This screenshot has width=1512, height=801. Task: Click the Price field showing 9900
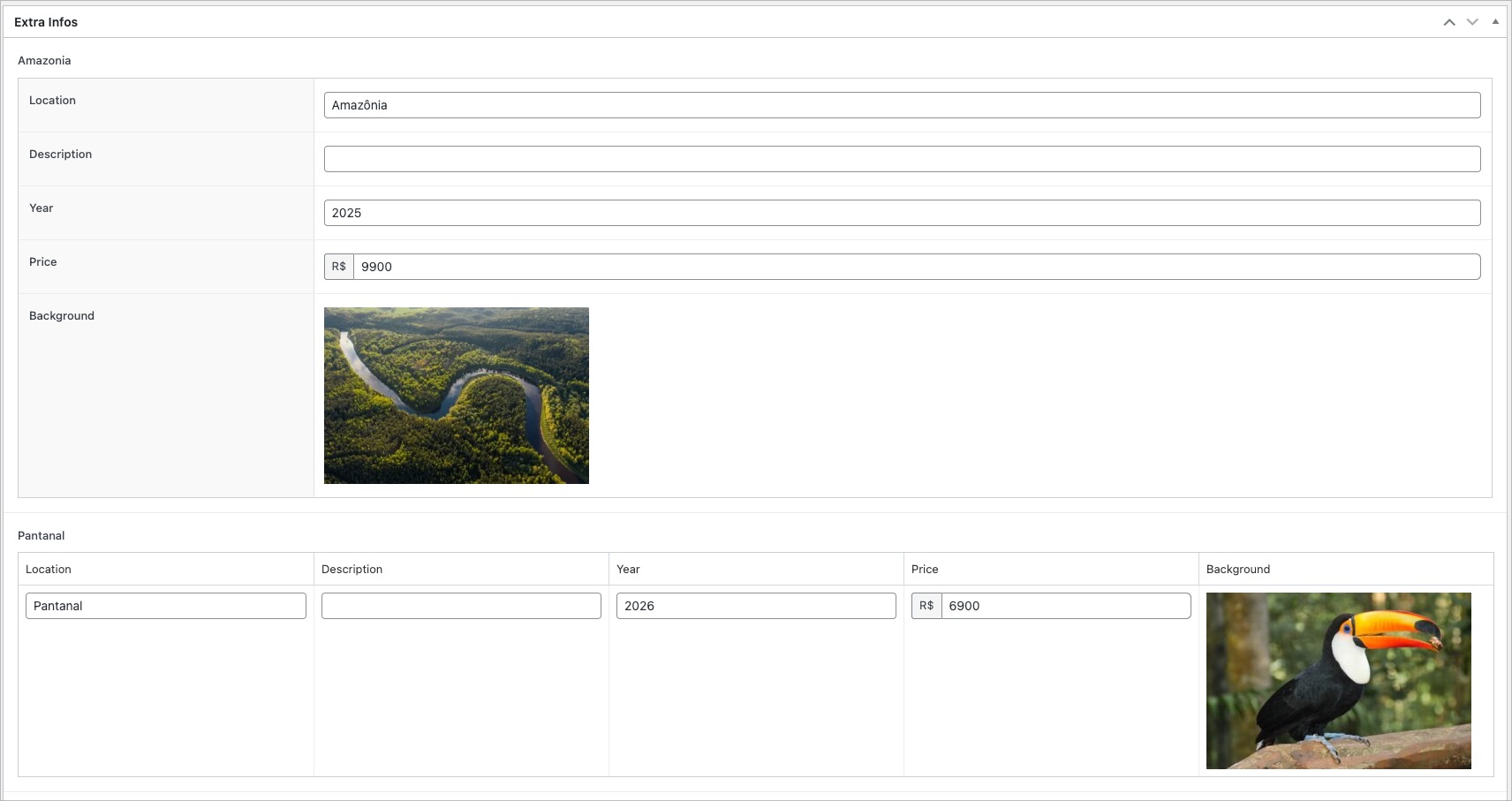coord(915,267)
